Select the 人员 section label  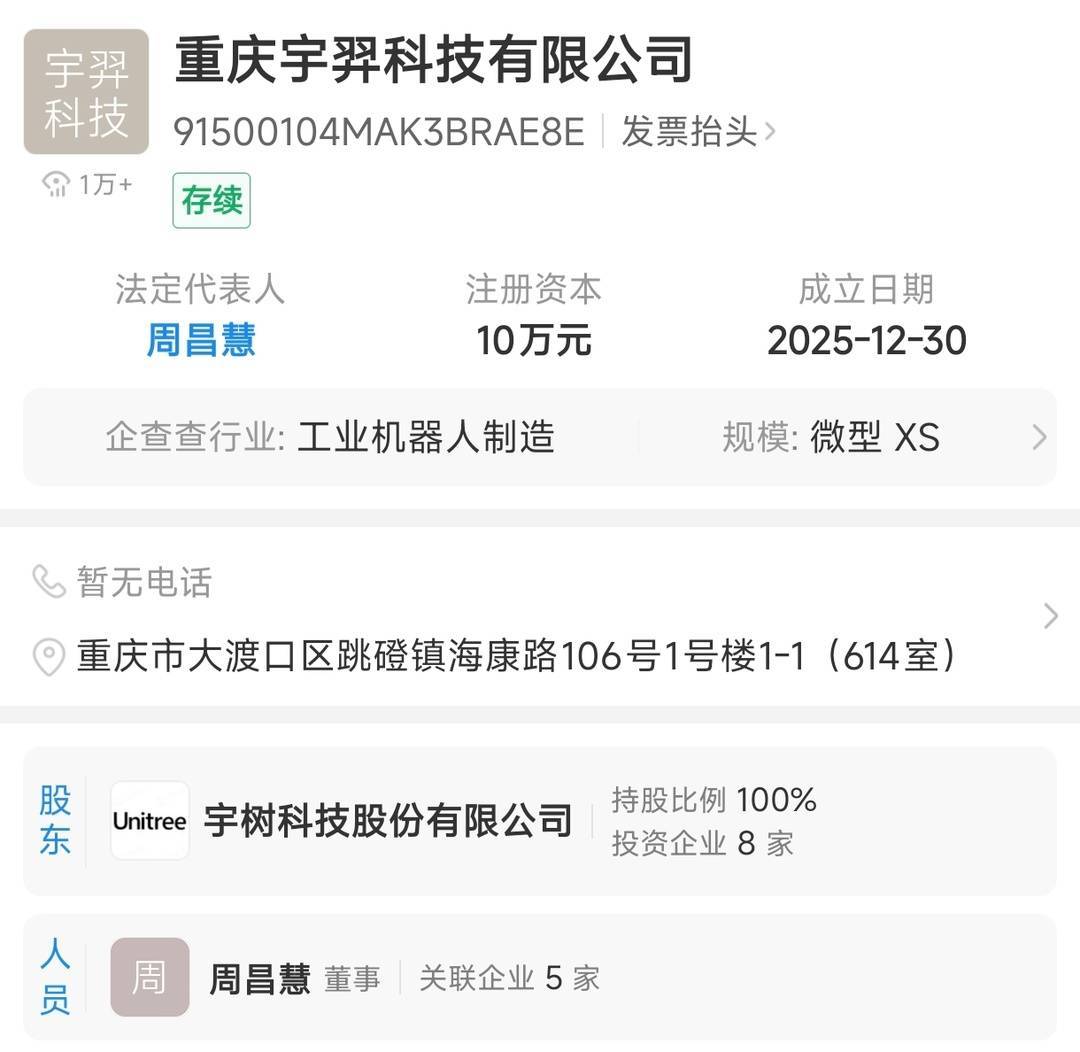click(55, 977)
